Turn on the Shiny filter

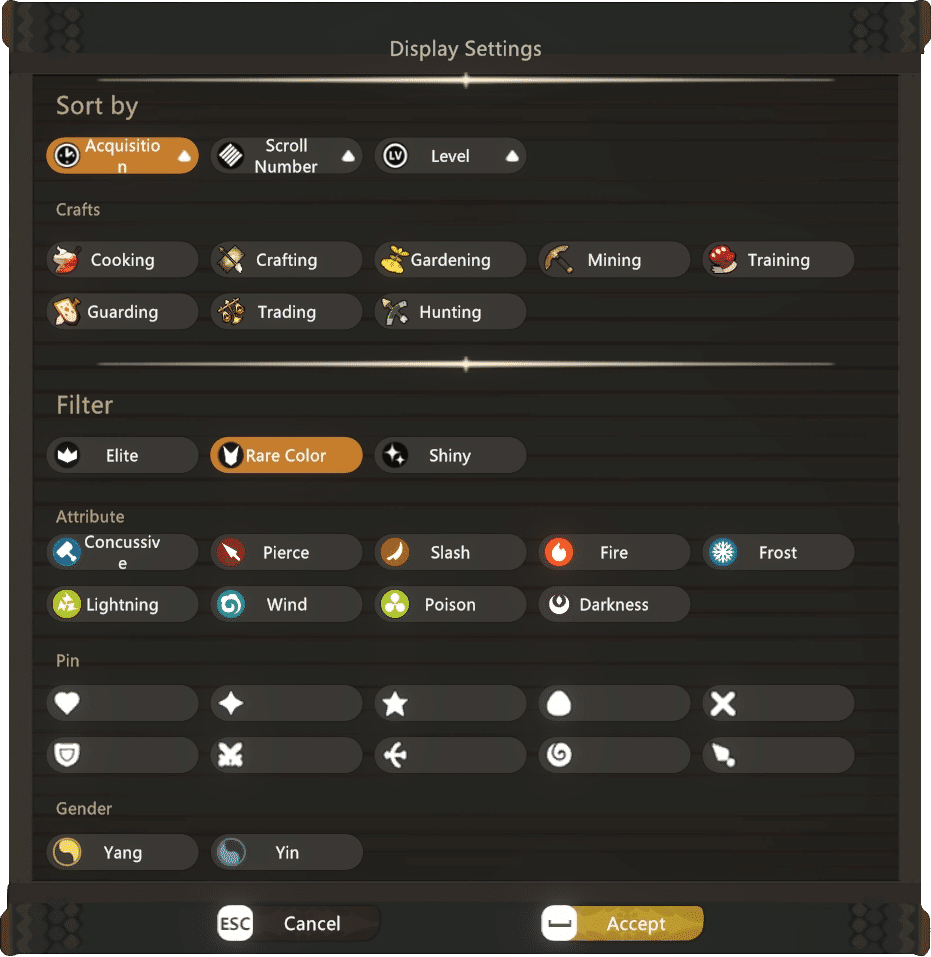tap(450, 455)
